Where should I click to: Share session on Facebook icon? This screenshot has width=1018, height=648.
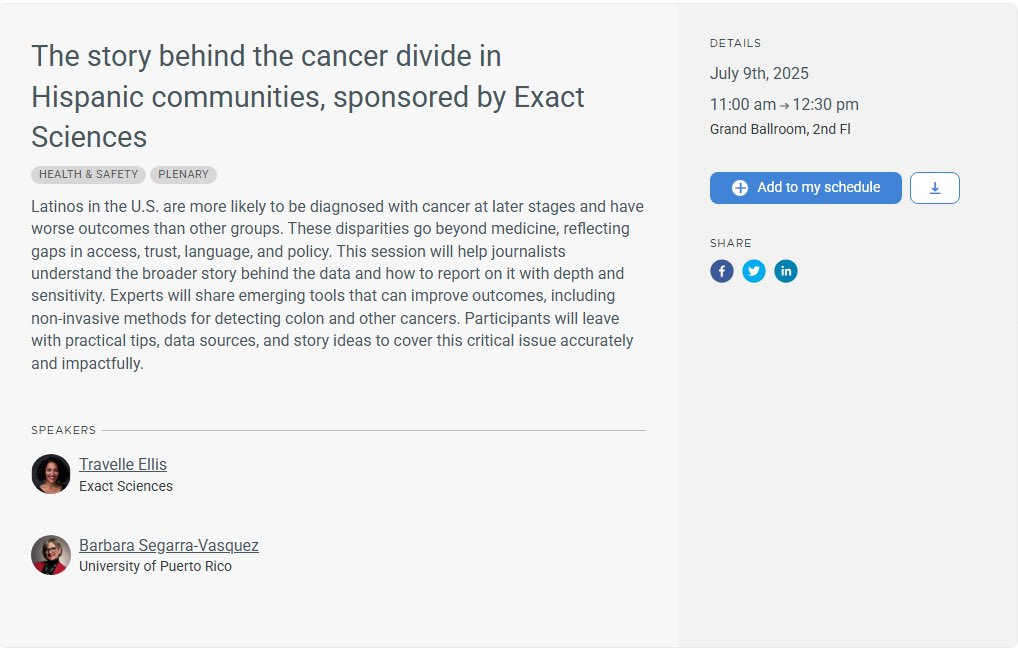(x=721, y=271)
